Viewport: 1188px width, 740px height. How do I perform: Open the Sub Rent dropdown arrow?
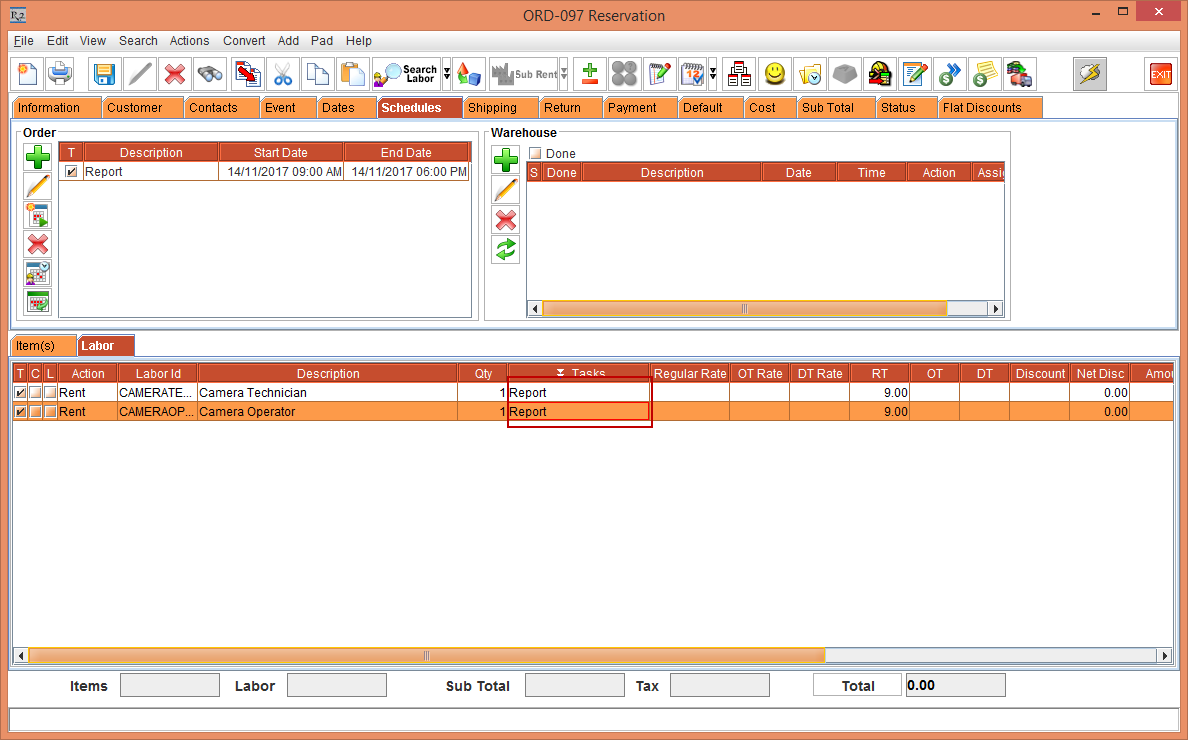pyautogui.click(x=562, y=74)
